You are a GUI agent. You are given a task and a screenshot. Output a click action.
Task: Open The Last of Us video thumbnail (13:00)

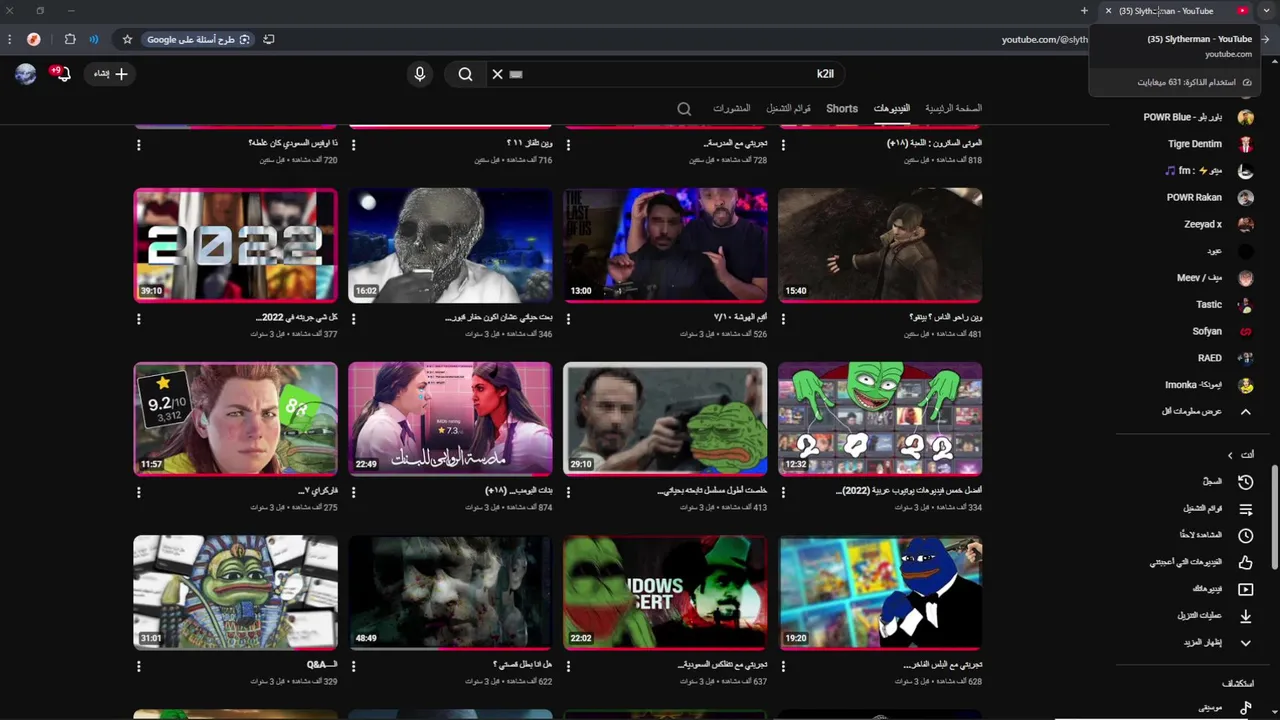665,245
